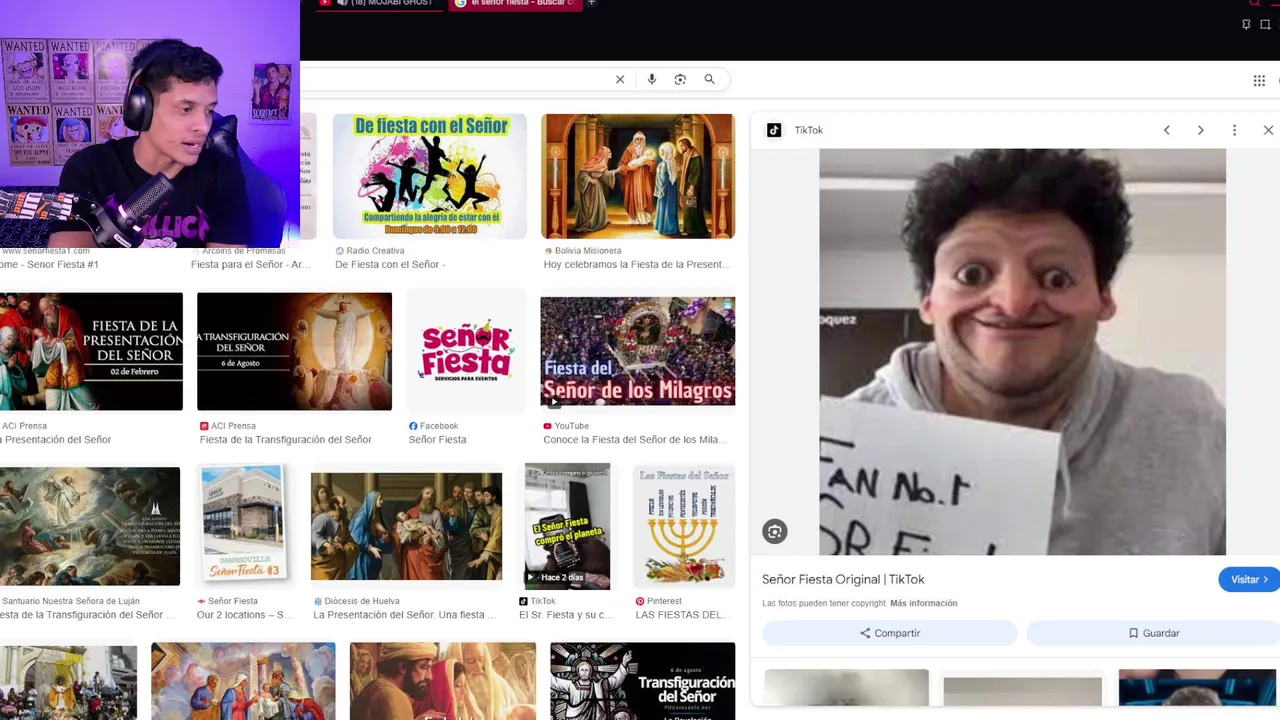Open the Pinterest 'Las Fiestas del Señor' menorah thumbnail
Image resolution: width=1280 pixels, height=720 pixels.
pyautogui.click(x=684, y=526)
